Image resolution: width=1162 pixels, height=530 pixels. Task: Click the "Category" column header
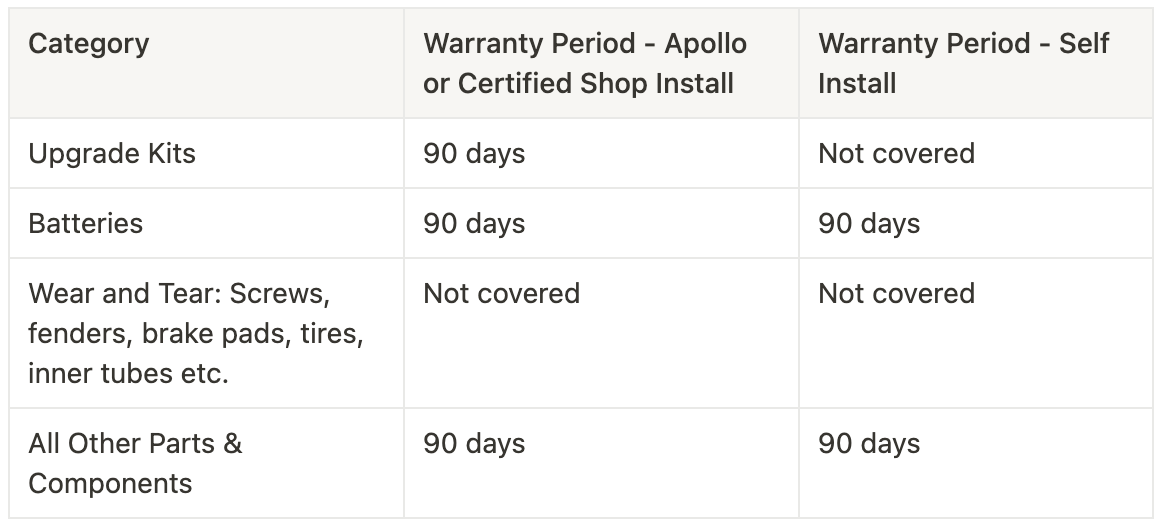click(88, 44)
